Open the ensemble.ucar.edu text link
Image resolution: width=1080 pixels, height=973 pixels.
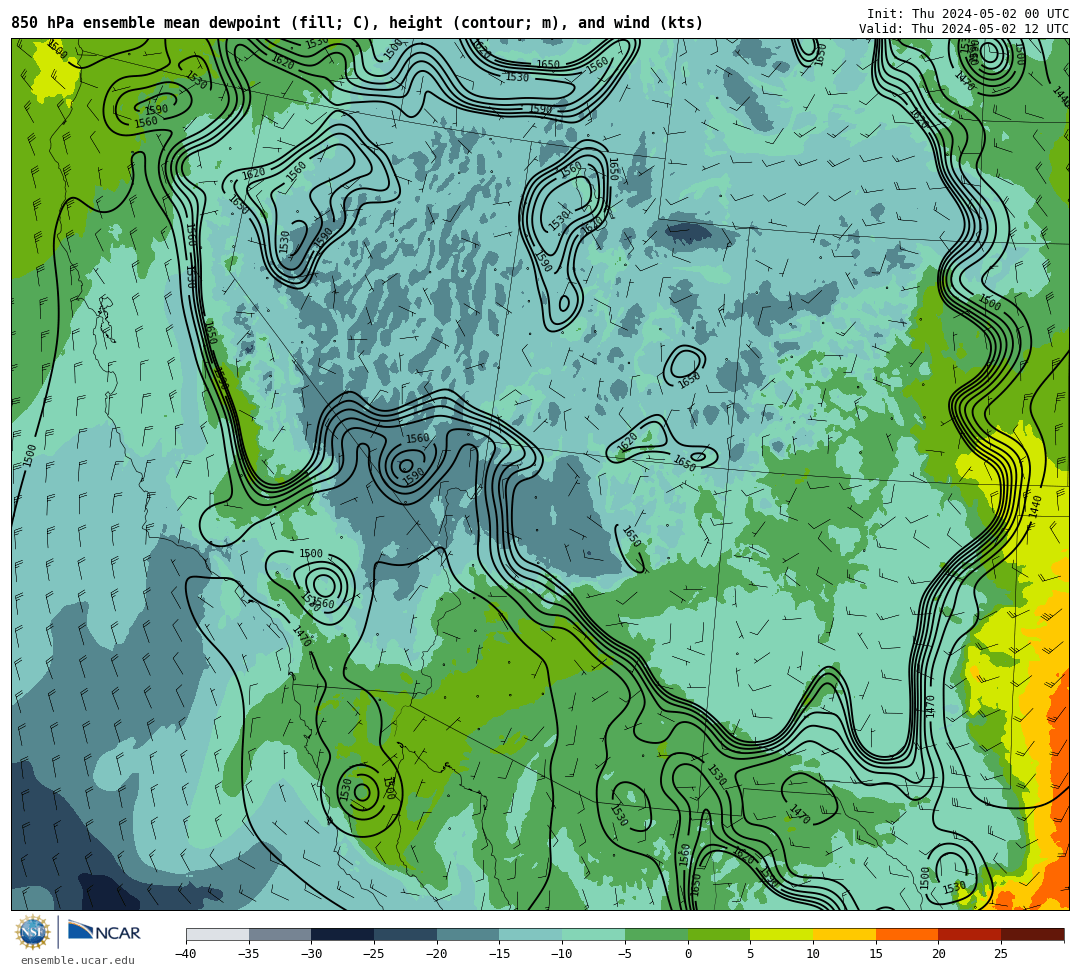tap(78, 960)
